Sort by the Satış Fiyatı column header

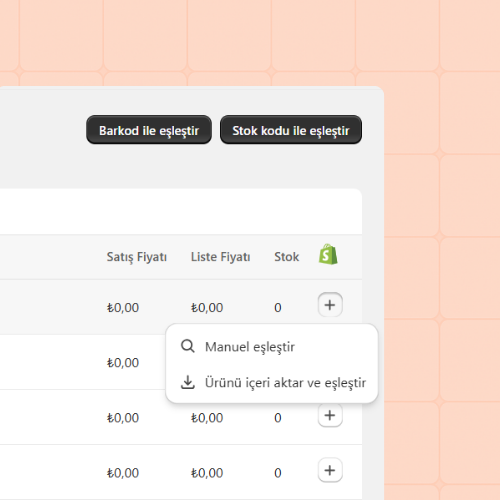tap(137, 257)
